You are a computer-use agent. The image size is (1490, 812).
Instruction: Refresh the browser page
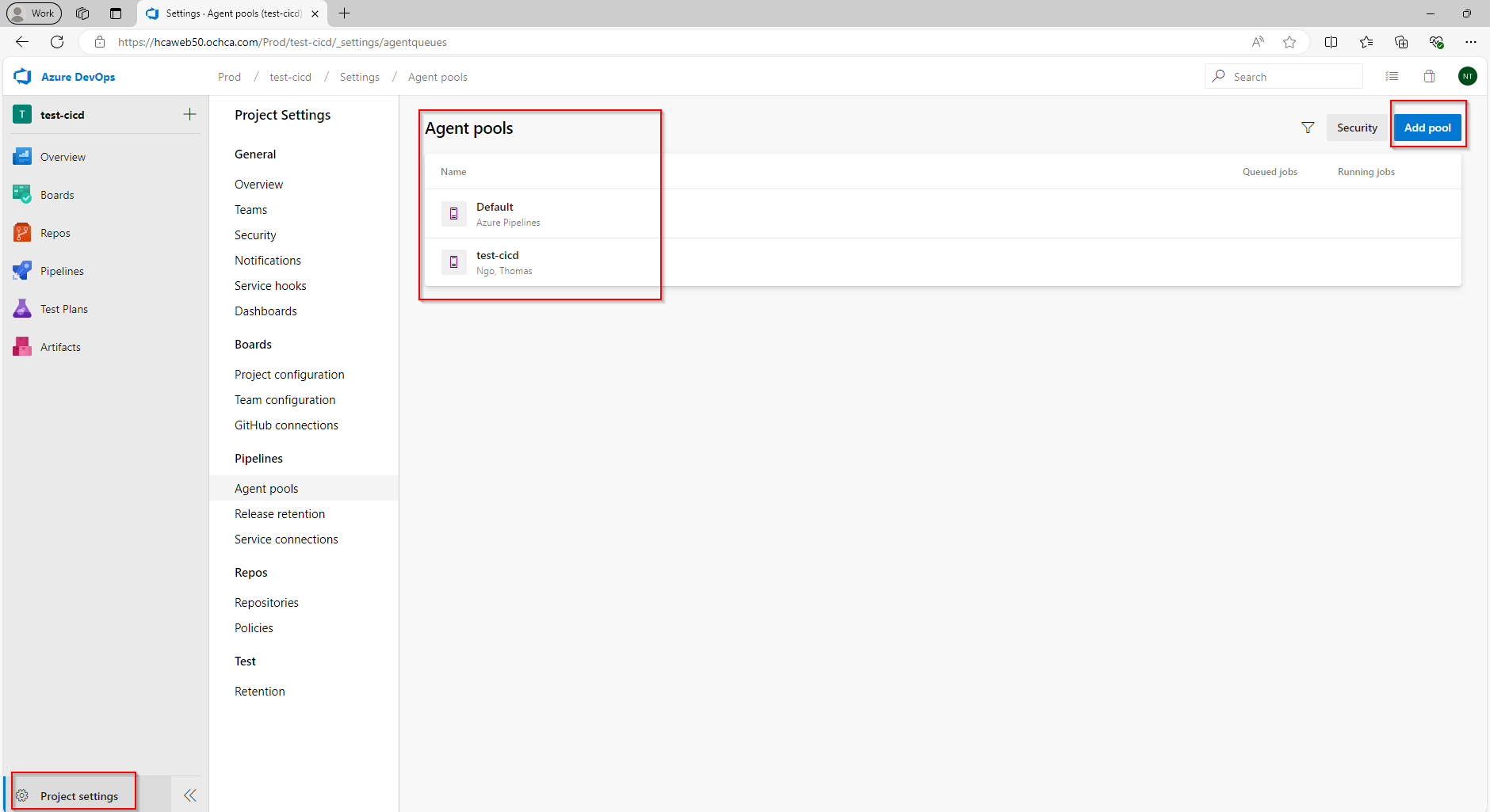click(57, 42)
